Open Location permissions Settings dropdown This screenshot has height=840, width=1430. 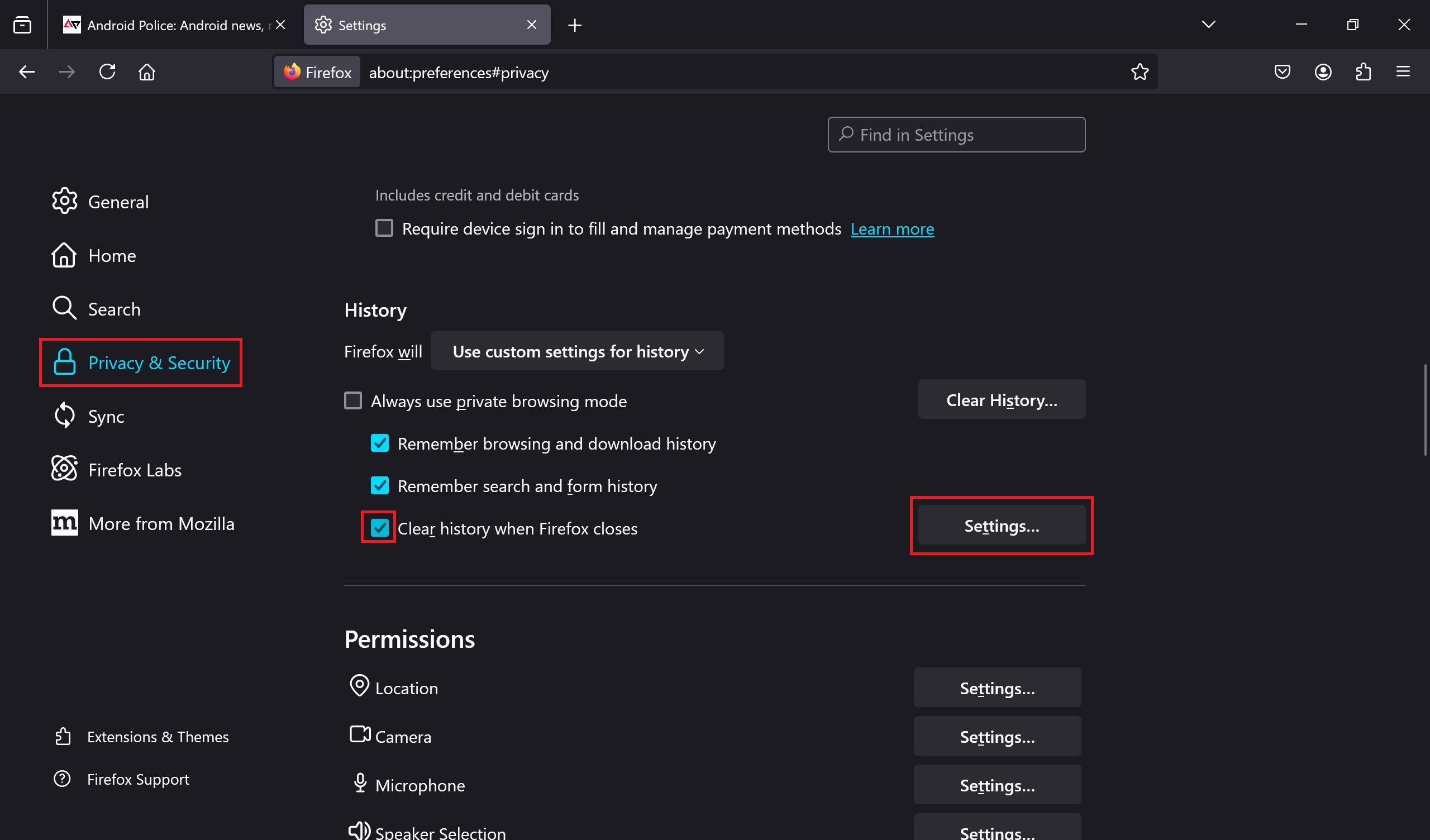[997, 688]
